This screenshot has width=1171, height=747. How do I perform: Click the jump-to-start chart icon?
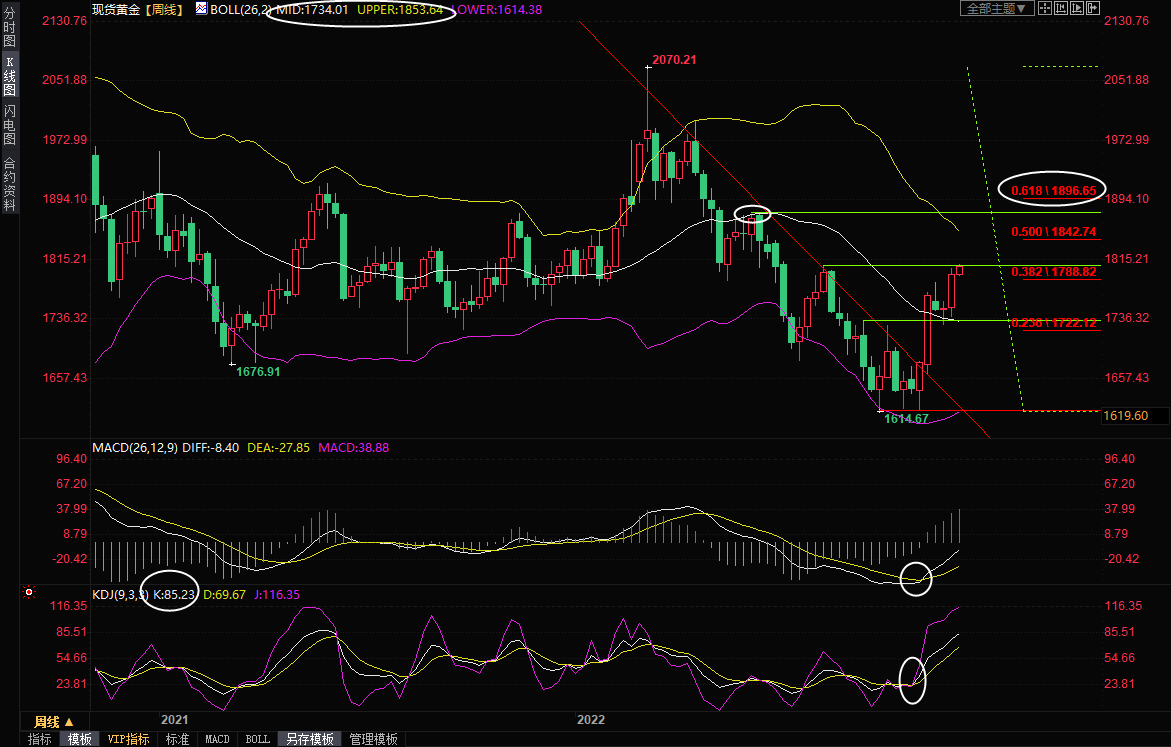[x=1061, y=8]
